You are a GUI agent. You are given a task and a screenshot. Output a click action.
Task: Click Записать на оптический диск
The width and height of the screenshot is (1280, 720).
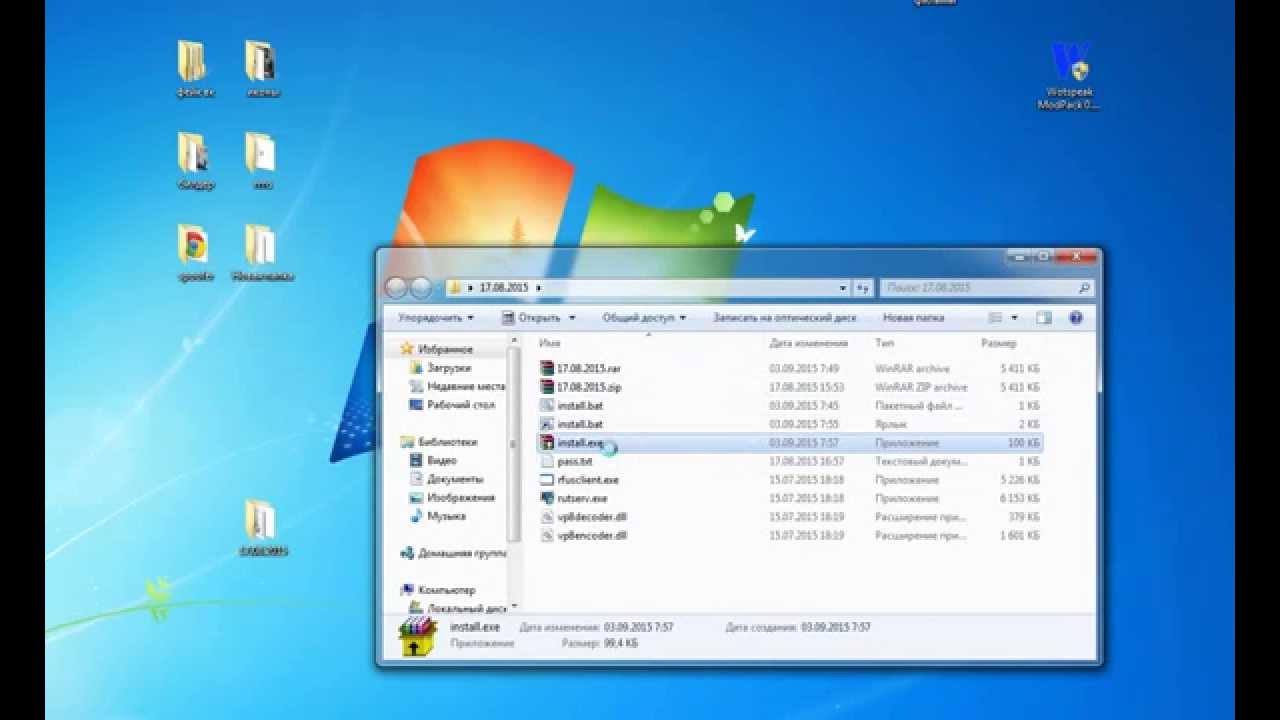785,318
